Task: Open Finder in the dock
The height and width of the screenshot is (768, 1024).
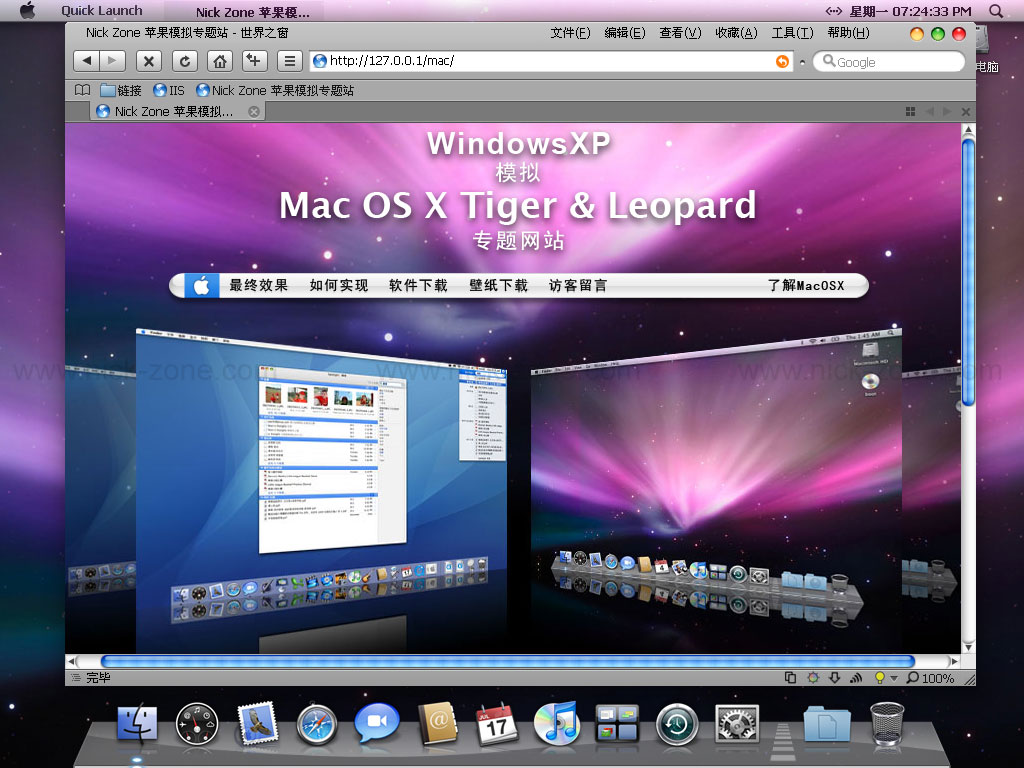Action: tap(138, 724)
